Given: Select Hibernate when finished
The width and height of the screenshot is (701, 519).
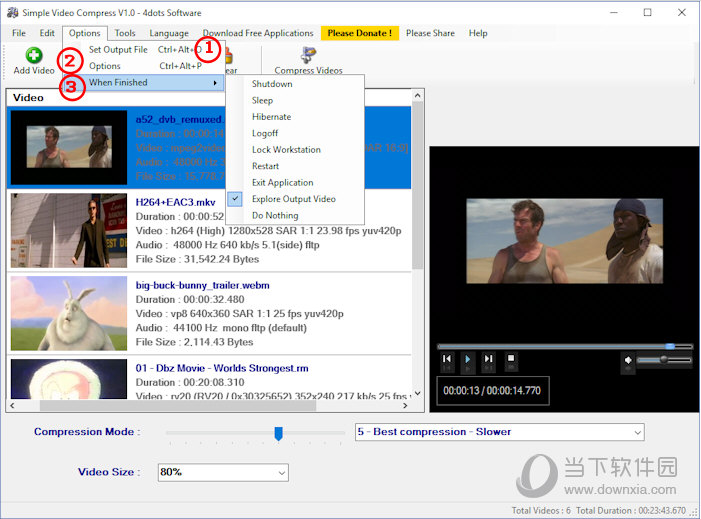Looking at the screenshot, I should click(x=271, y=117).
